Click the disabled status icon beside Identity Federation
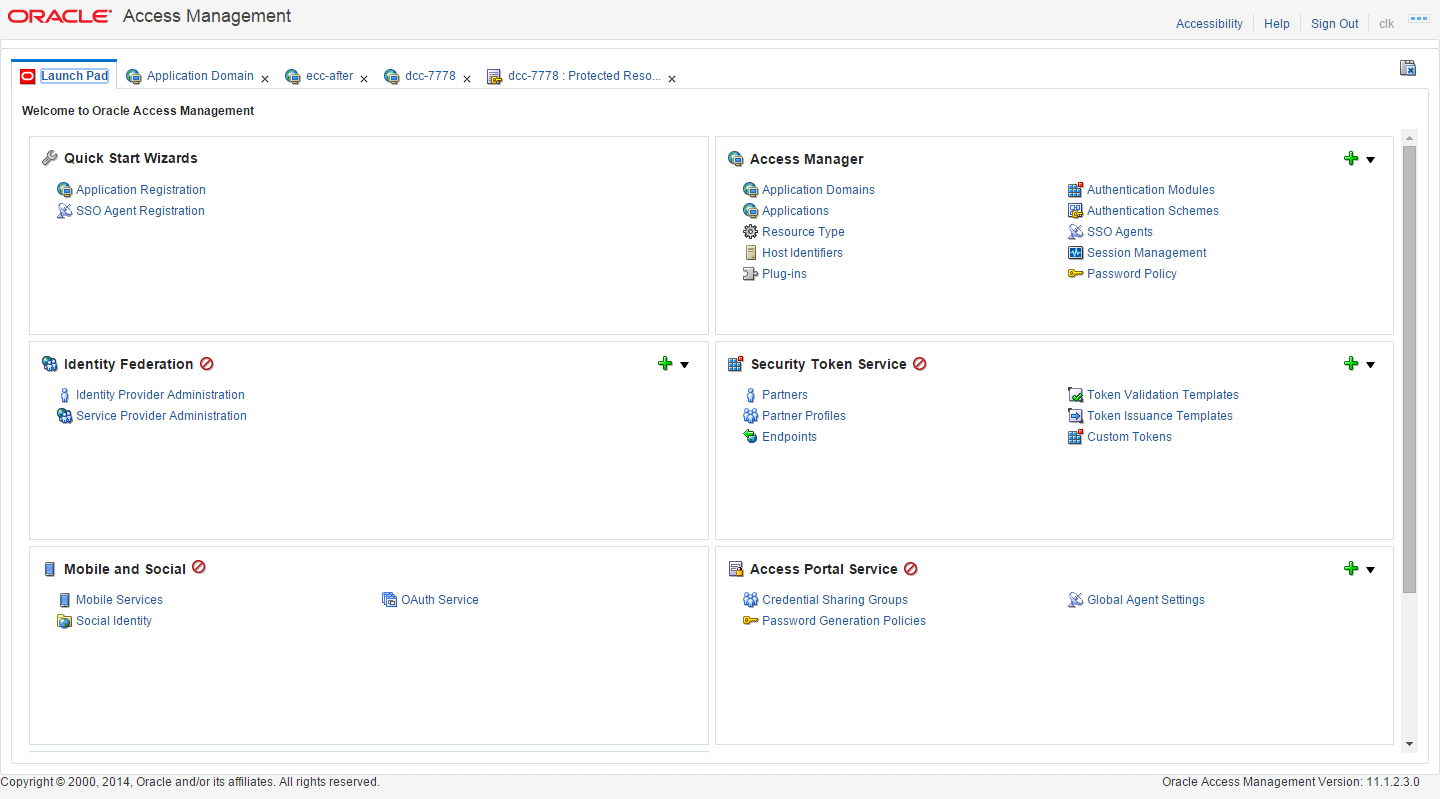The height and width of the screenshot is (799, 1440). pyautogui.click(x=207, y=364)
